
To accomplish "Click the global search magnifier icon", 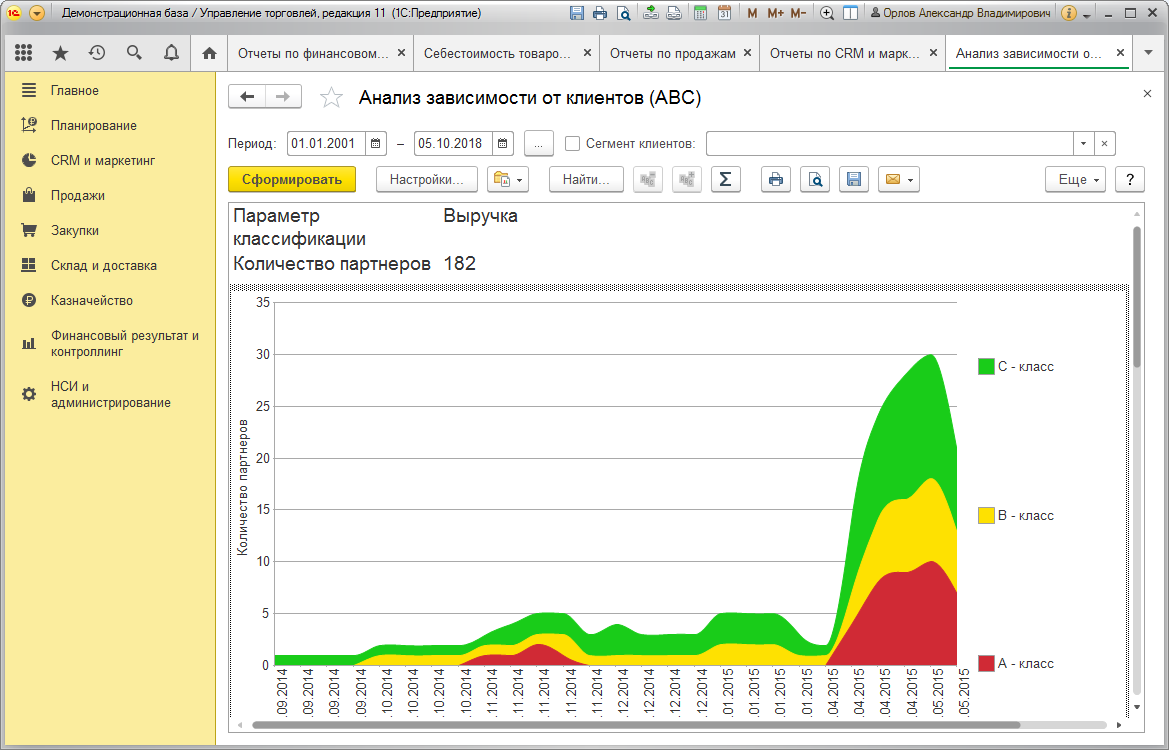I will (x=134, y=53).
